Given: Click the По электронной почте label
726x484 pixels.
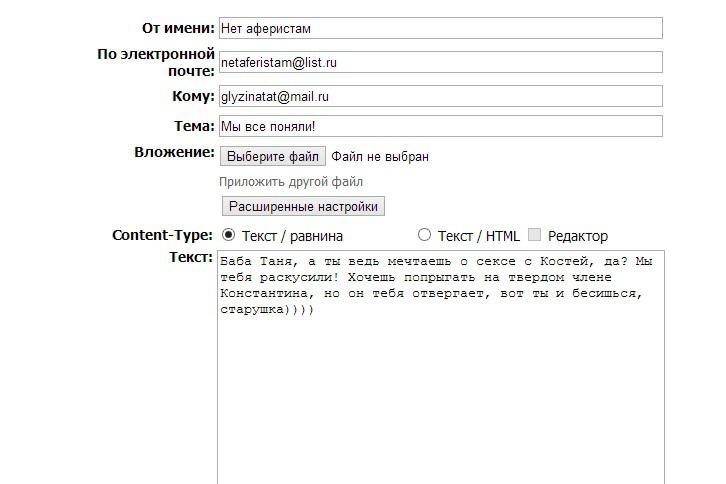Looking at the screenshot, I should 156,62.
